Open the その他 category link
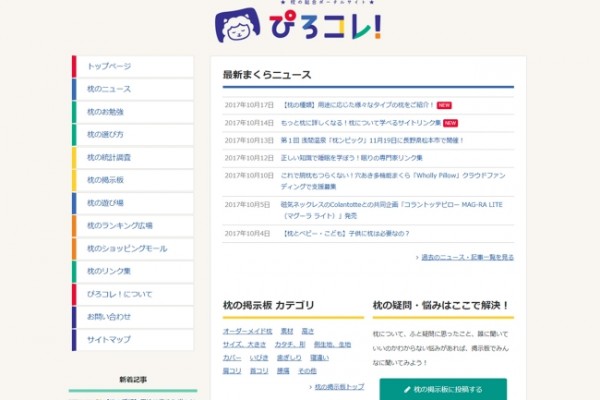The image size is (600, 400). [x=307, y=371]
